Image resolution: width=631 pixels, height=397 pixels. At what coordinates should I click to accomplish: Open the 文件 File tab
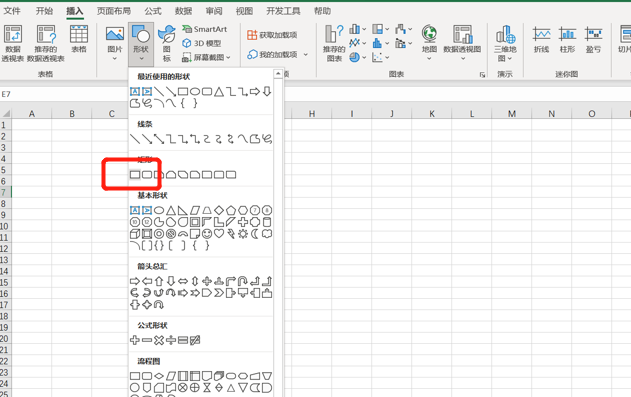tap(12, 11)
